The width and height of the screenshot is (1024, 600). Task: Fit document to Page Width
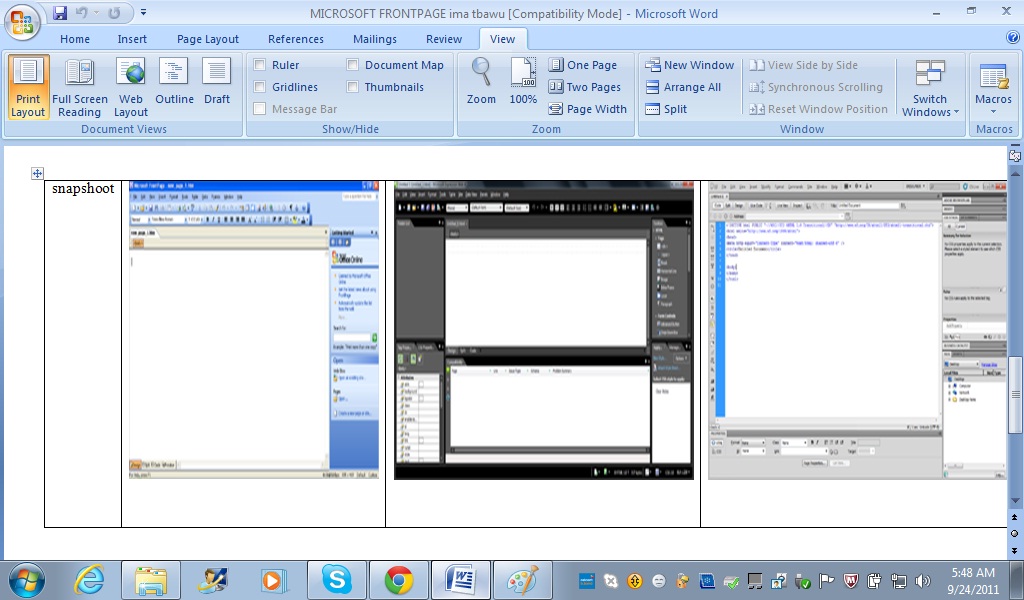click(588, 109)
